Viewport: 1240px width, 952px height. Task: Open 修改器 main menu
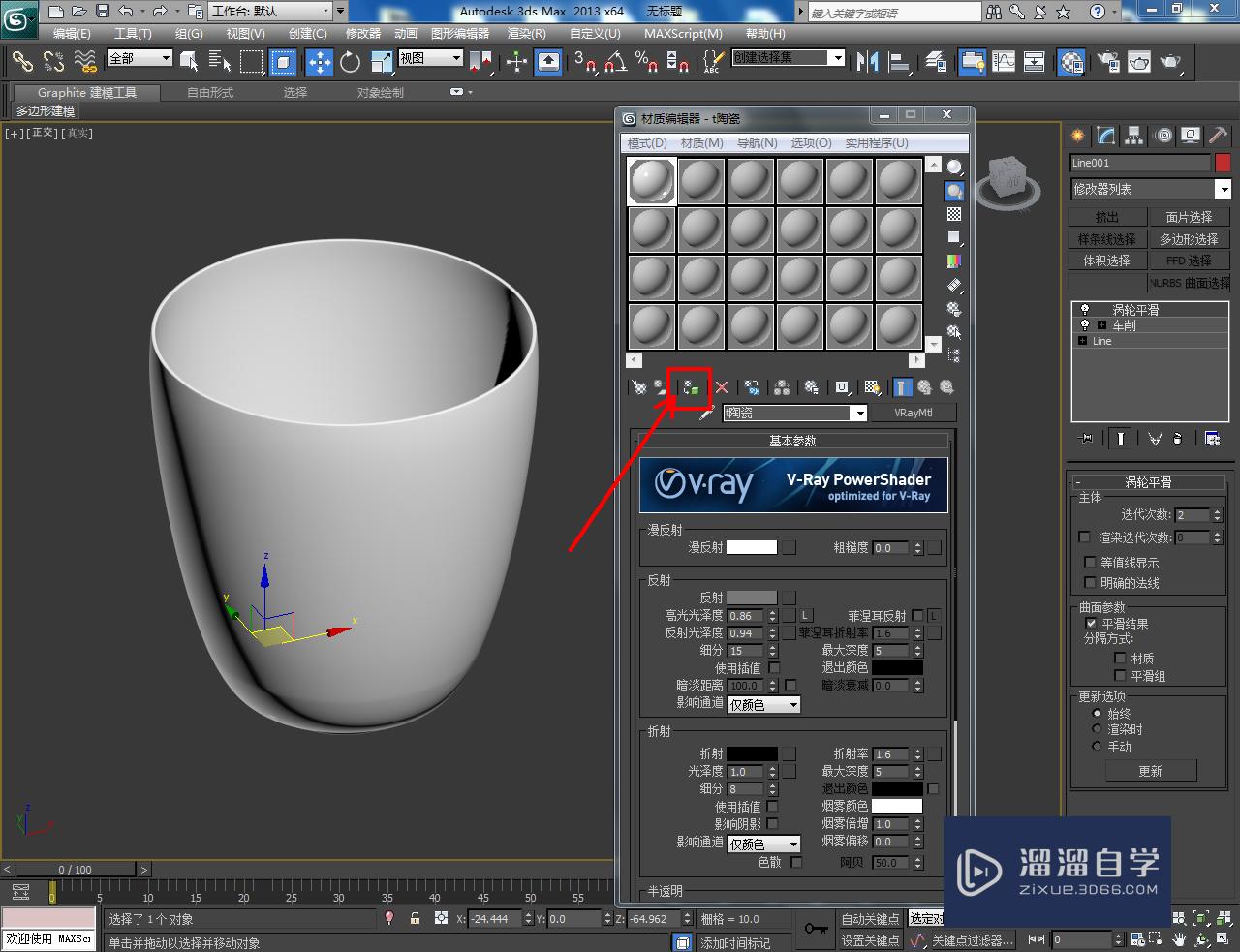click(x=363, y=33)
